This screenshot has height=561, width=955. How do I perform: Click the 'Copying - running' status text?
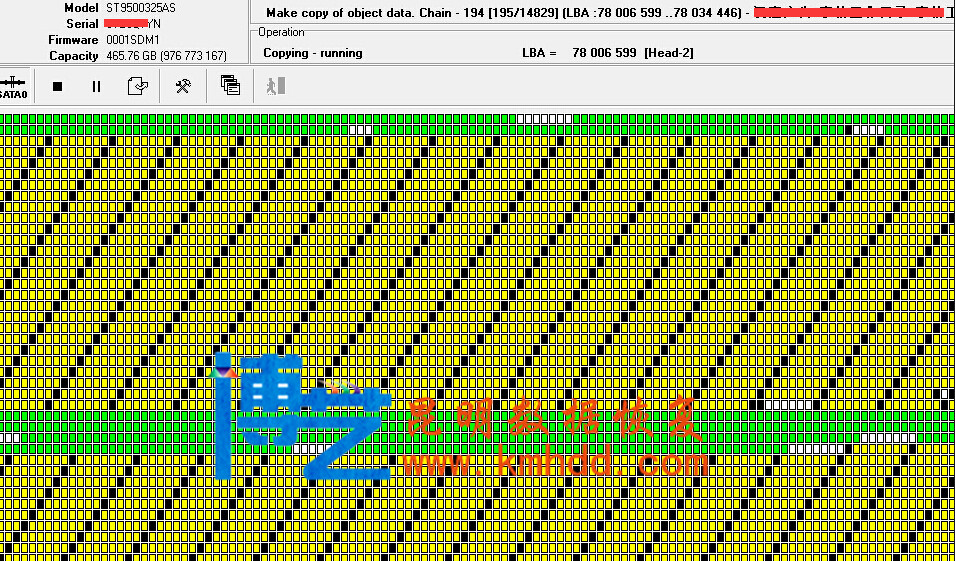click(313, 53)
